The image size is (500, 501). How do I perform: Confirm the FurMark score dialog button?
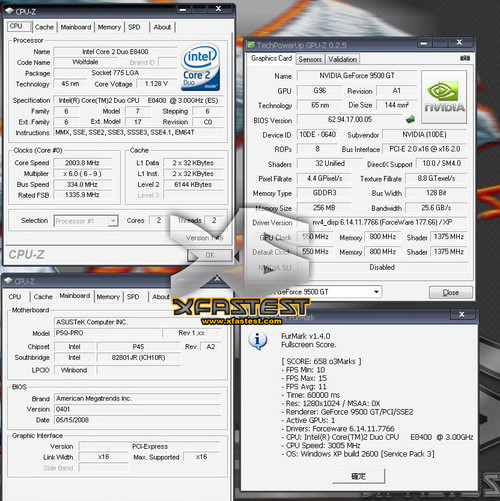tap(358, 476)
